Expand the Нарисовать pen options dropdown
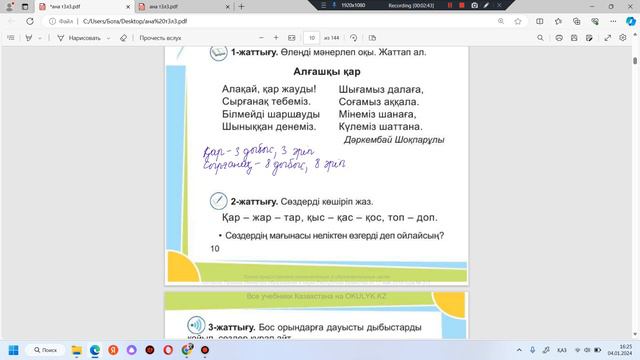This screenshot has width=640, height=360. (109, 38)
